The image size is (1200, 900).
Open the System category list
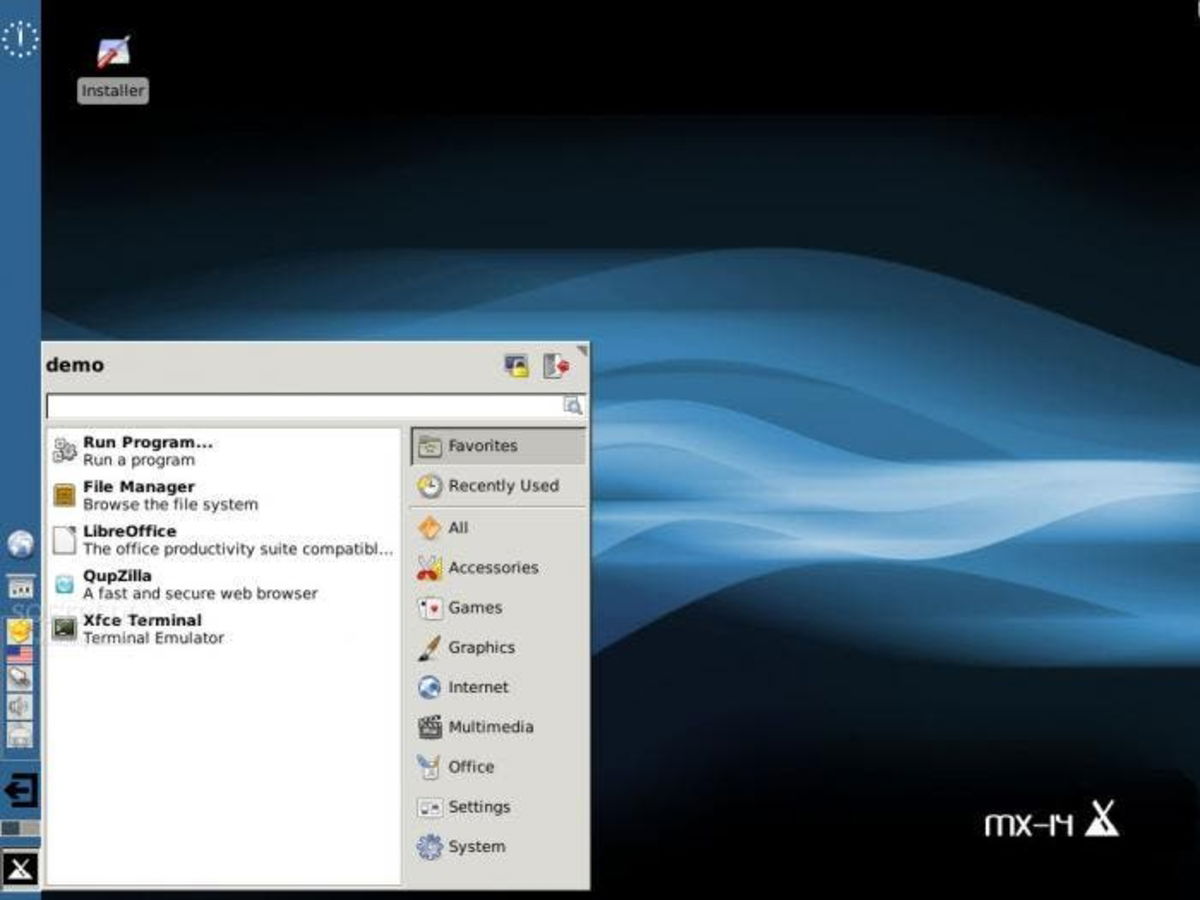point(475,846)
